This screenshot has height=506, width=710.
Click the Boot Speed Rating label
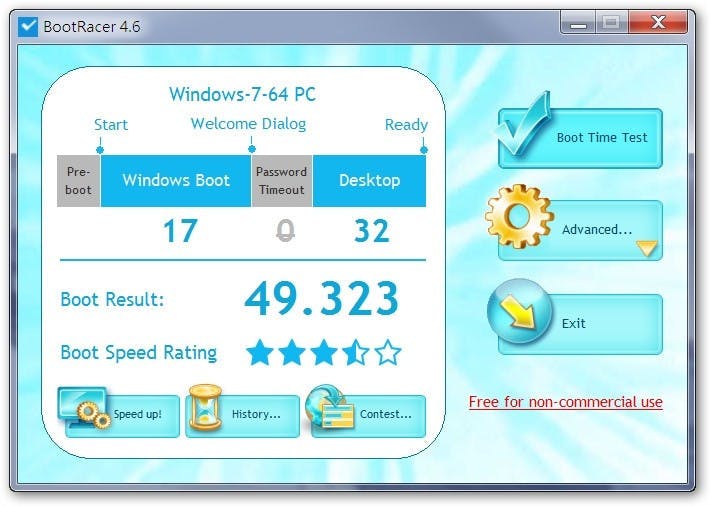coord(139,352)
